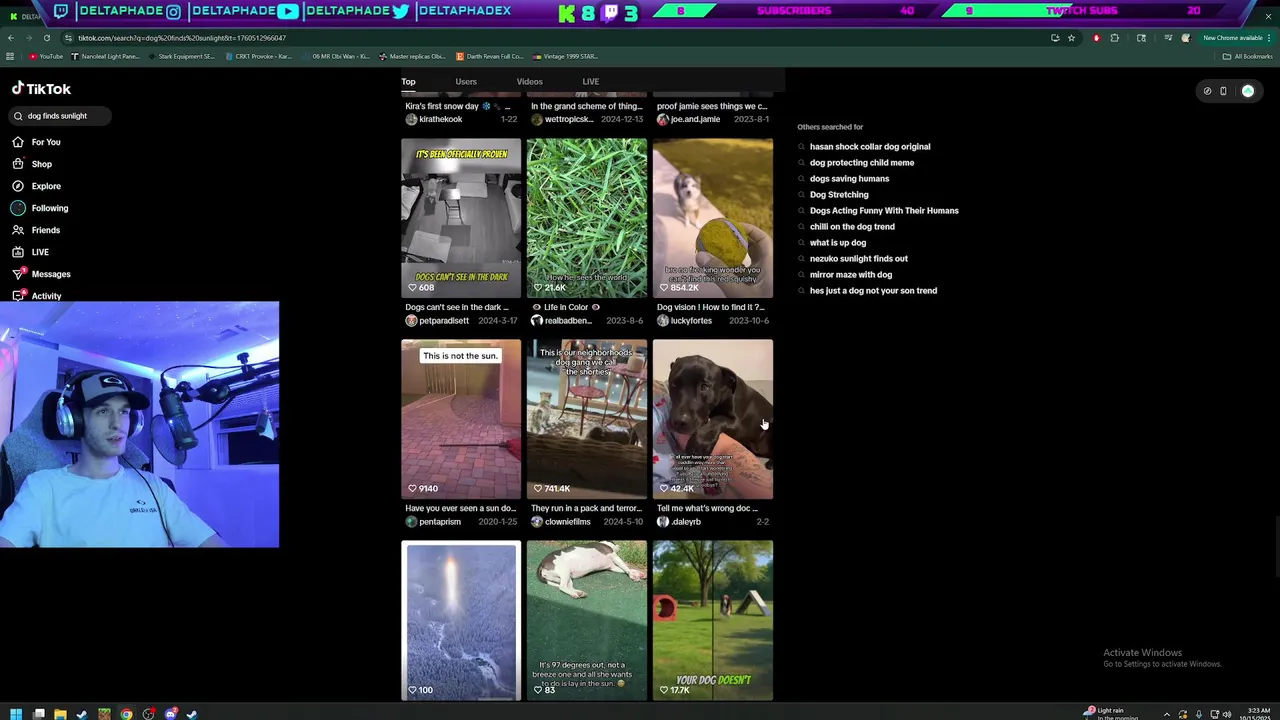Open the browser extensions puzzle icon
This screenshot has height=720, width=1280.
pos(1114,38)
